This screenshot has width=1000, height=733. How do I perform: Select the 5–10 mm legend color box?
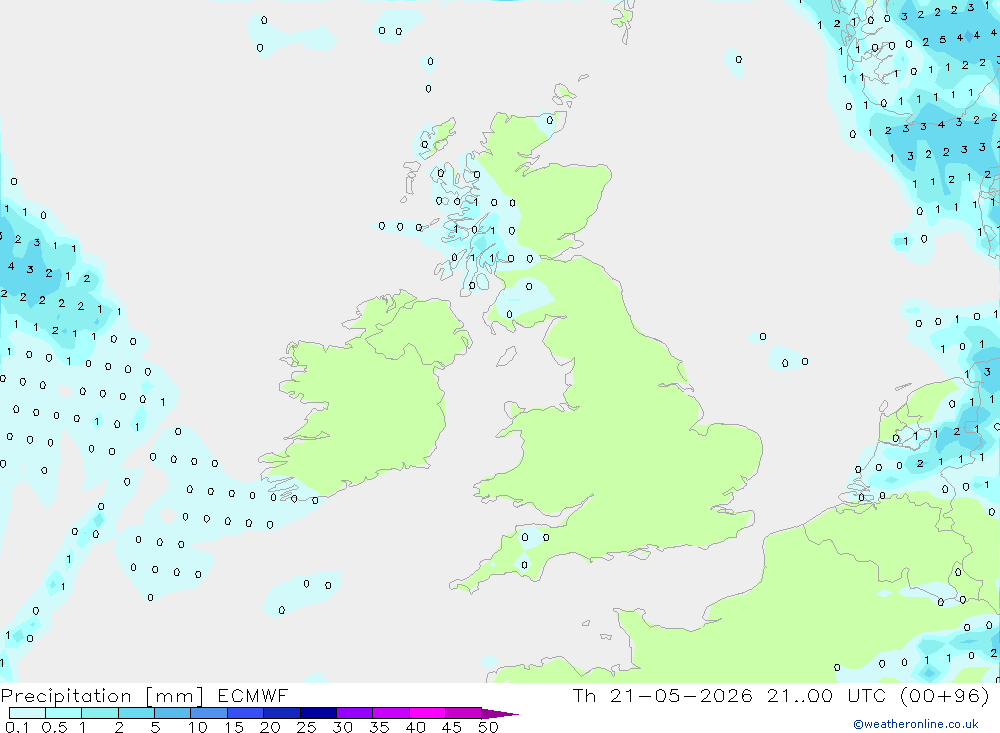172,713
